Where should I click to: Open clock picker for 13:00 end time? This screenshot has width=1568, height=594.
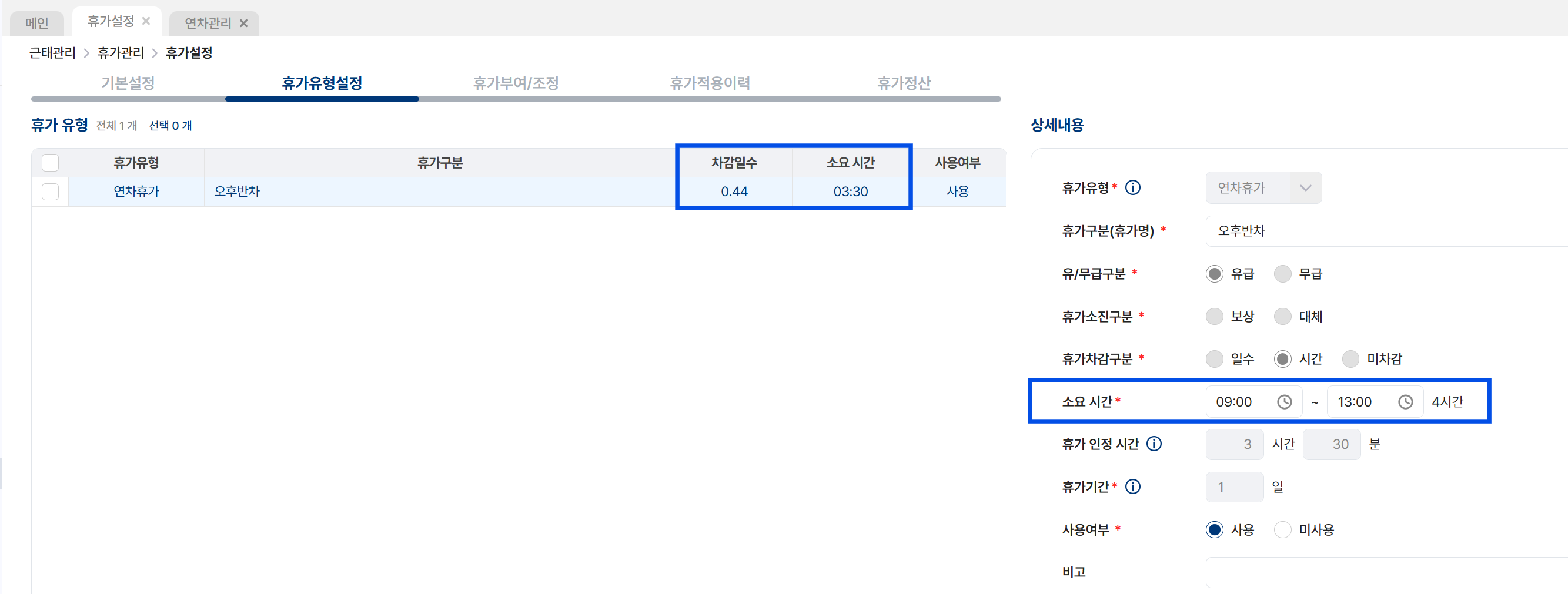pyautogui.click(x=1405, y=402)
